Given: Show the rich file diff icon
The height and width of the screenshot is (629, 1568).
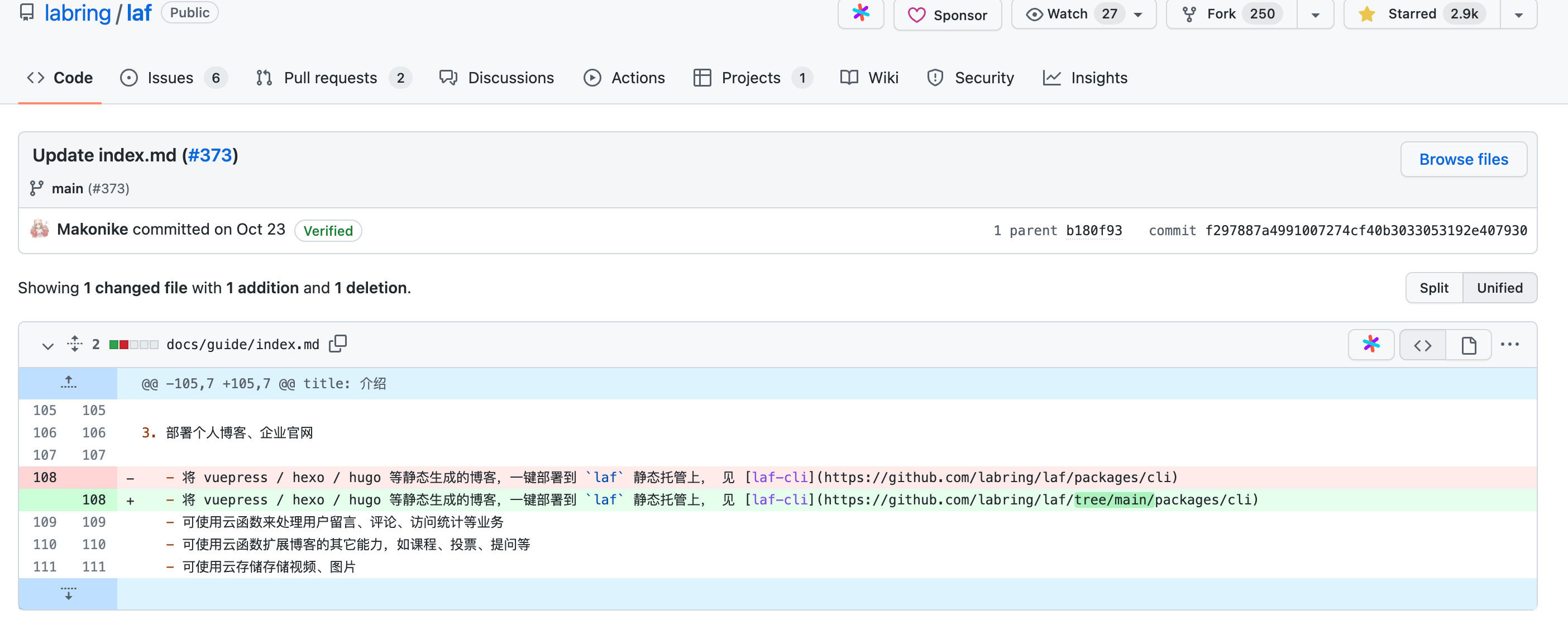Looking at the screenshot, I should point(1468,345).
